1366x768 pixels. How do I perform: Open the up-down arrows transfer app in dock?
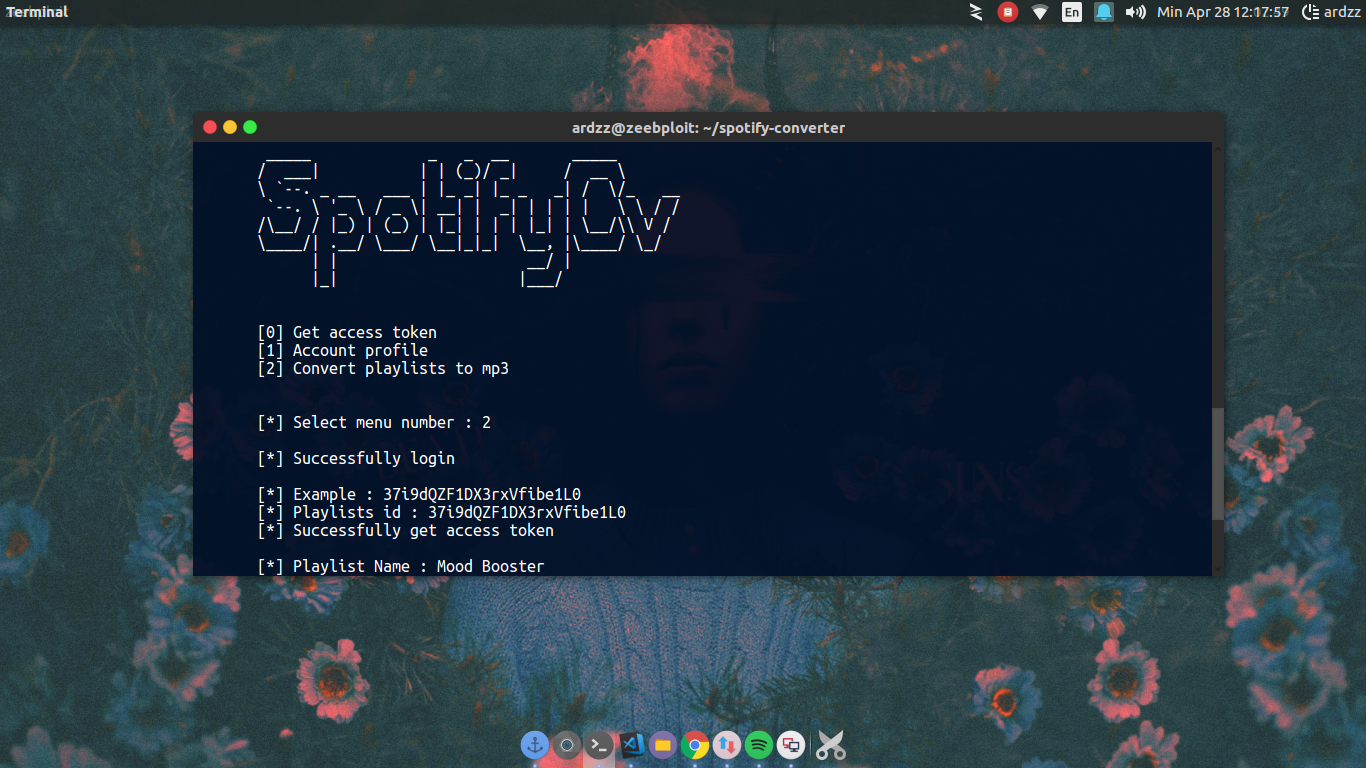pyautogui.click(x=727, y=745)
